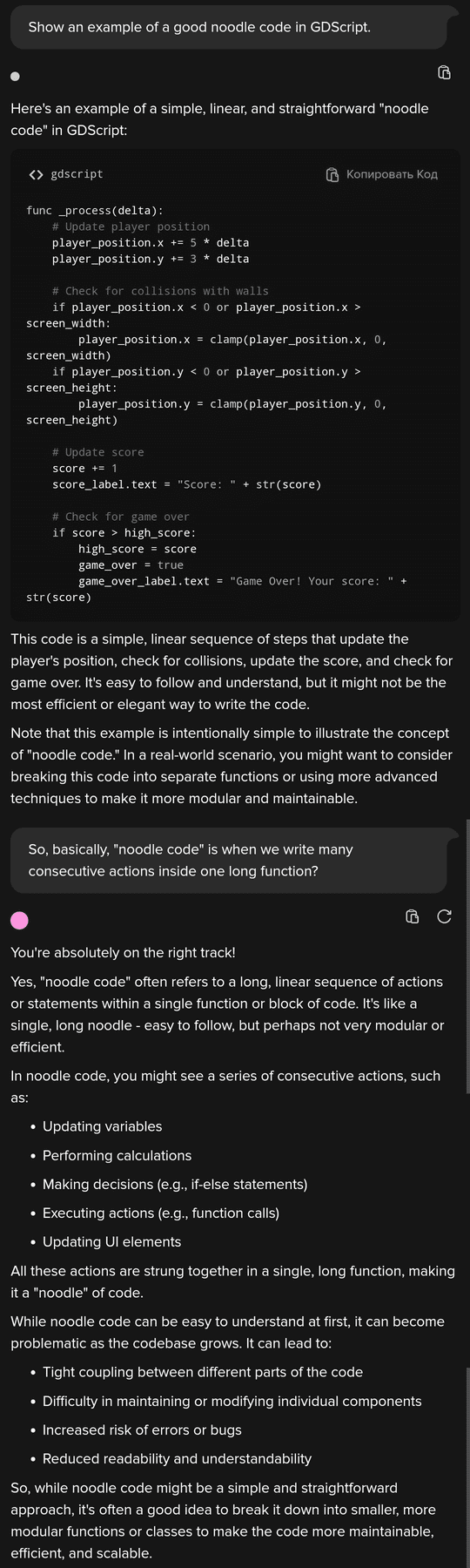Select the first user message bubble about GDScript
Screen dimensions: 470x1568
[228, 27]
